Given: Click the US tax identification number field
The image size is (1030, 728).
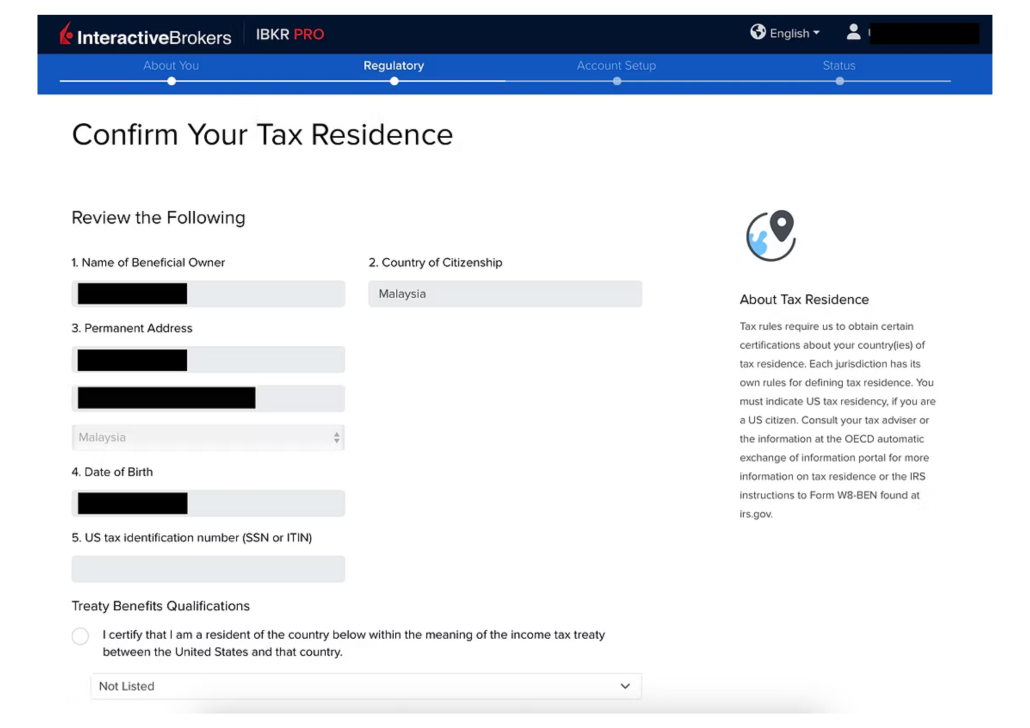Looking at the screenshot, I should pos(208,569).
